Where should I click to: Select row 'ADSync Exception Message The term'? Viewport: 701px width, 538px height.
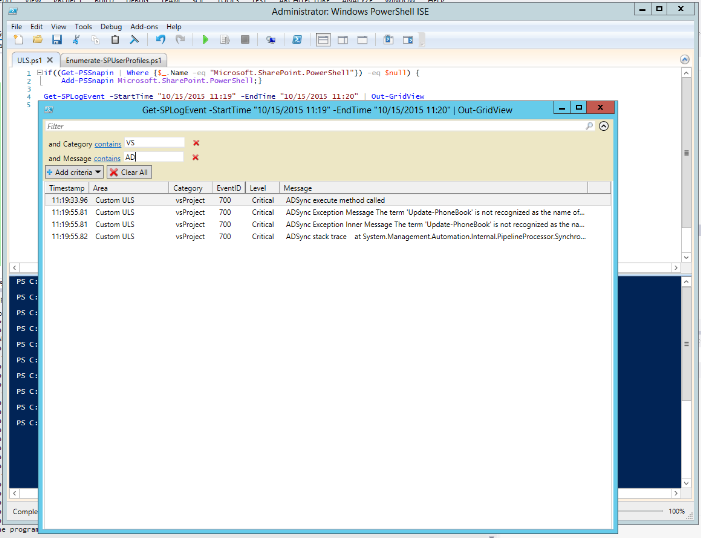coord(328,212)
